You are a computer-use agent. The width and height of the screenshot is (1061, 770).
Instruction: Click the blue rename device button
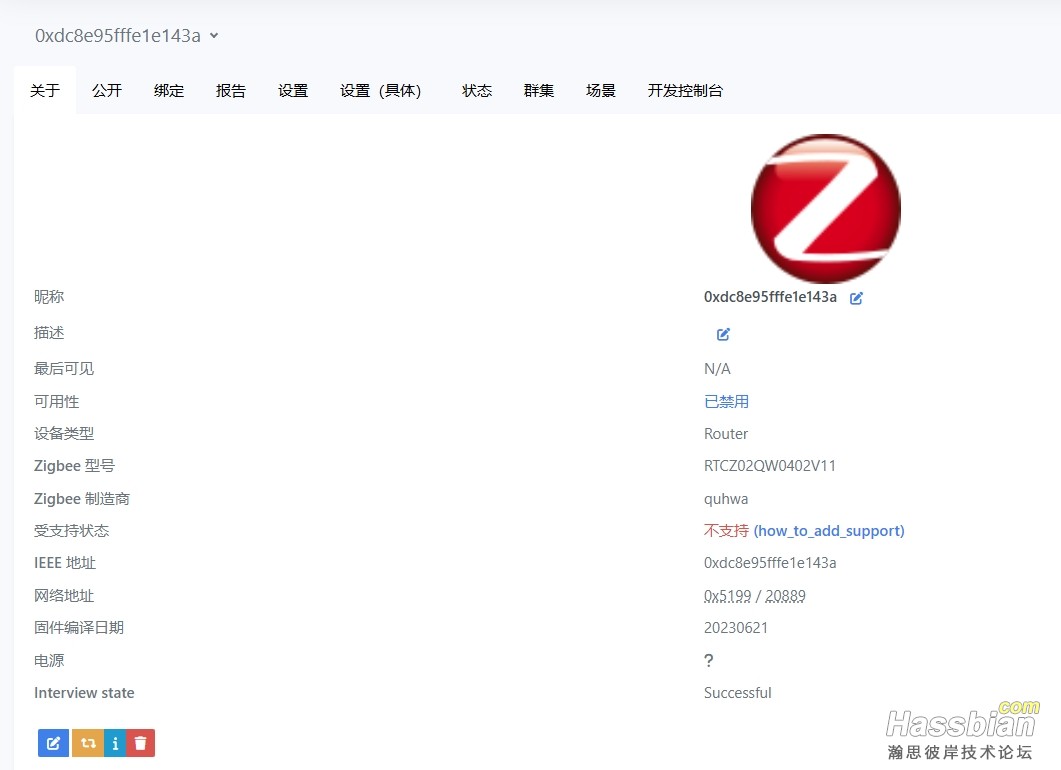click(x=53, y=743)
